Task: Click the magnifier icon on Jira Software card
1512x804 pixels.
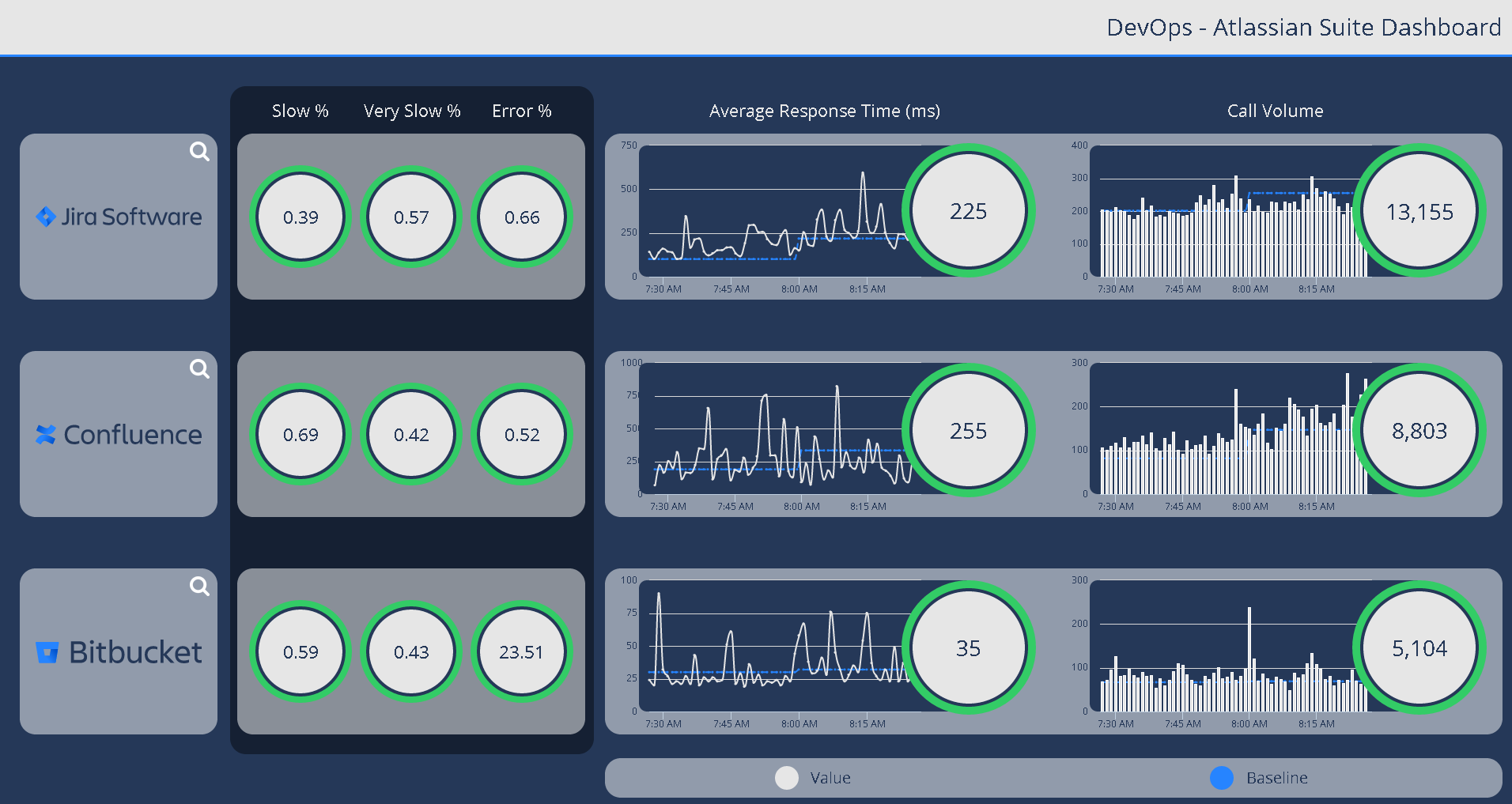Action: [x=199, y=151]
